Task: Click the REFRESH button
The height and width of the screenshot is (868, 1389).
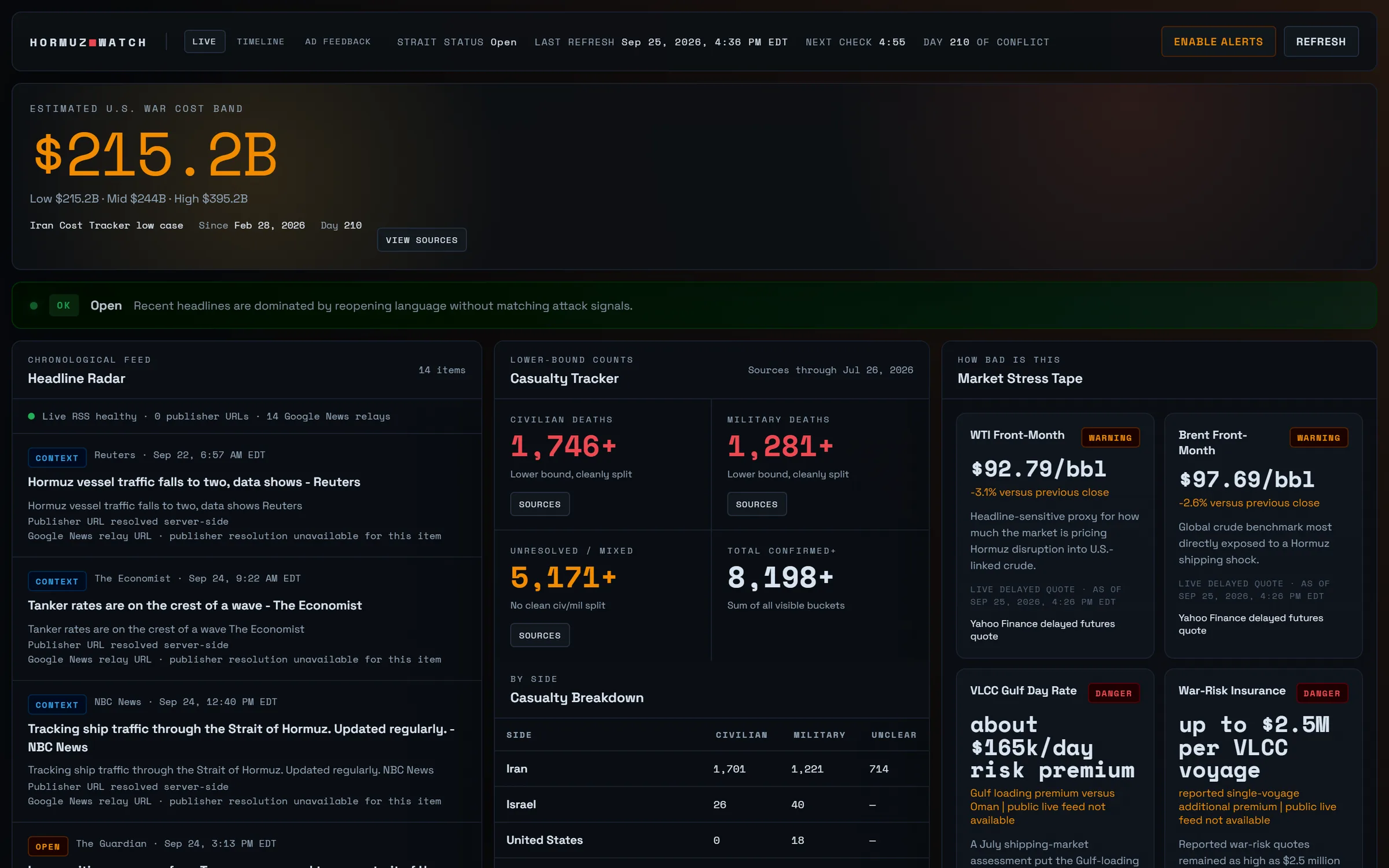Action: tap(1321, 42)
